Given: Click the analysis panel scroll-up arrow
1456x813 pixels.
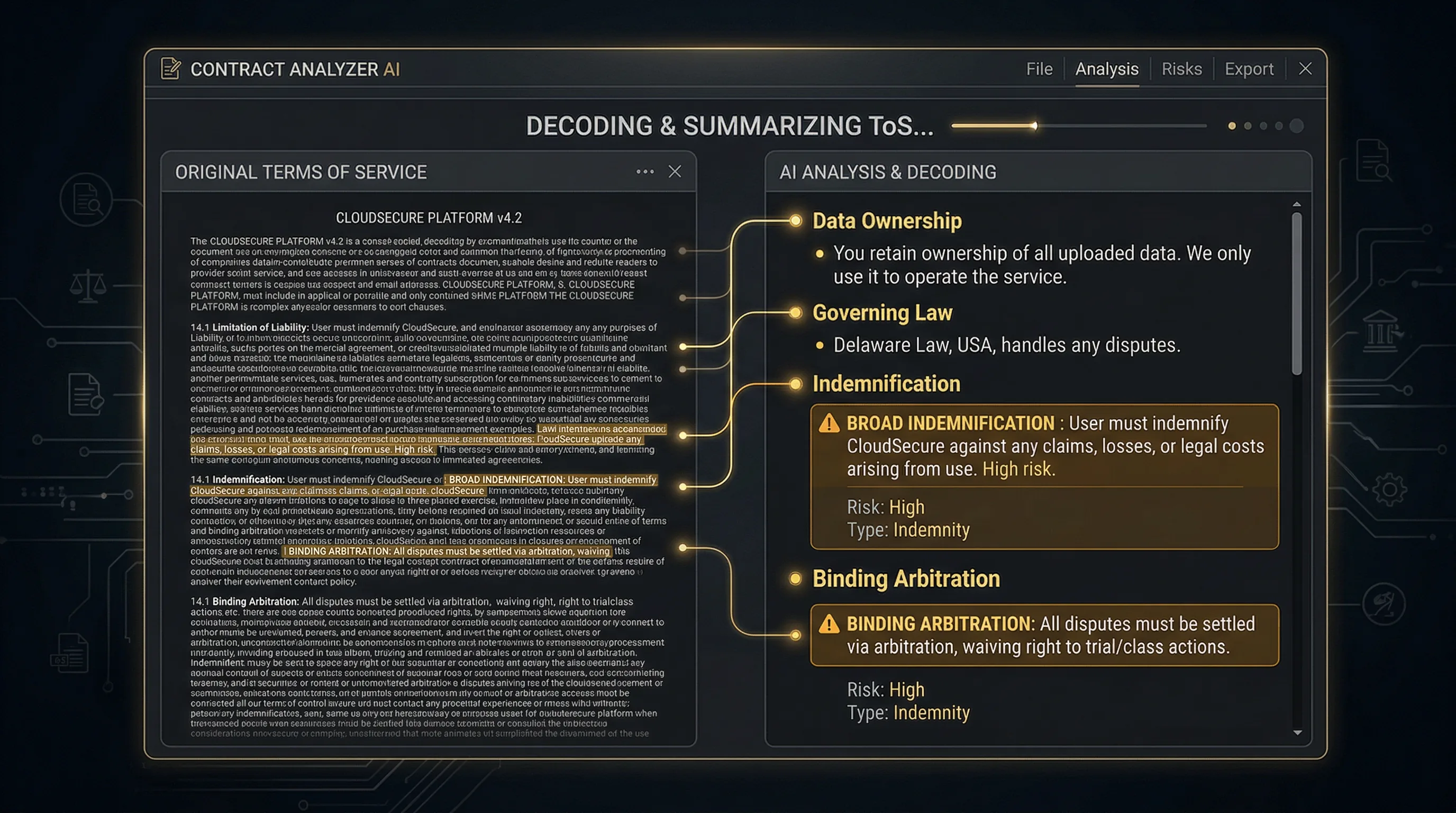Looking at the screenshot, I should tap(1297, 204).
